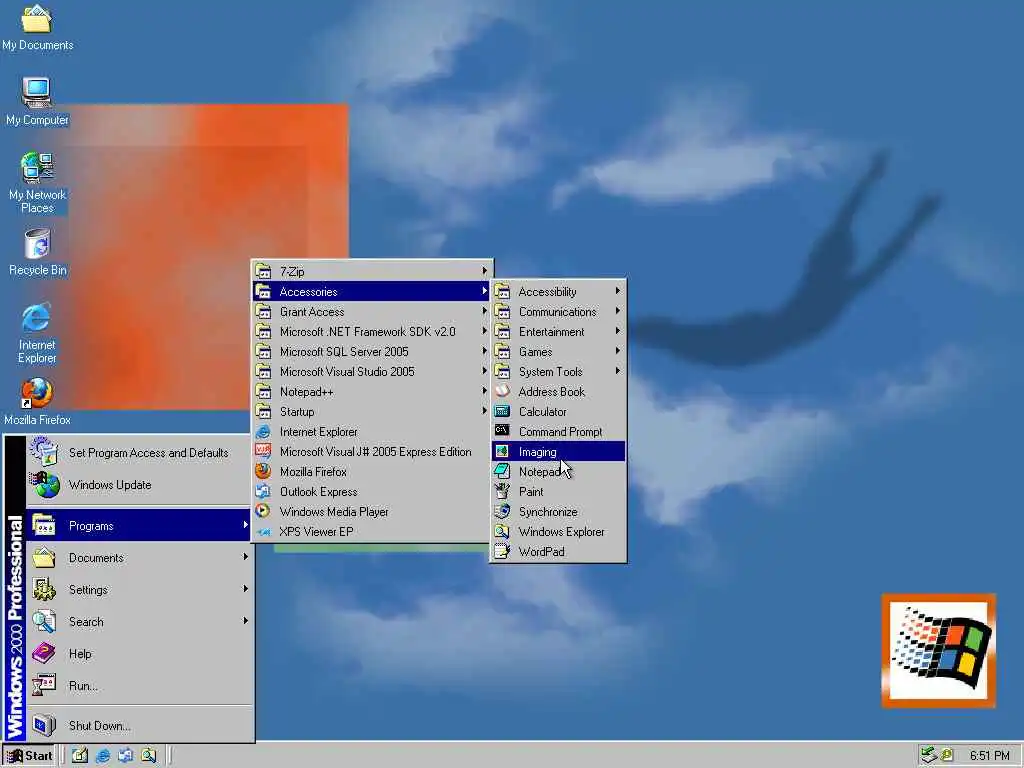Open Documents in Start menu
Viewport: 1024px width, 768px height.
(138, 558)
